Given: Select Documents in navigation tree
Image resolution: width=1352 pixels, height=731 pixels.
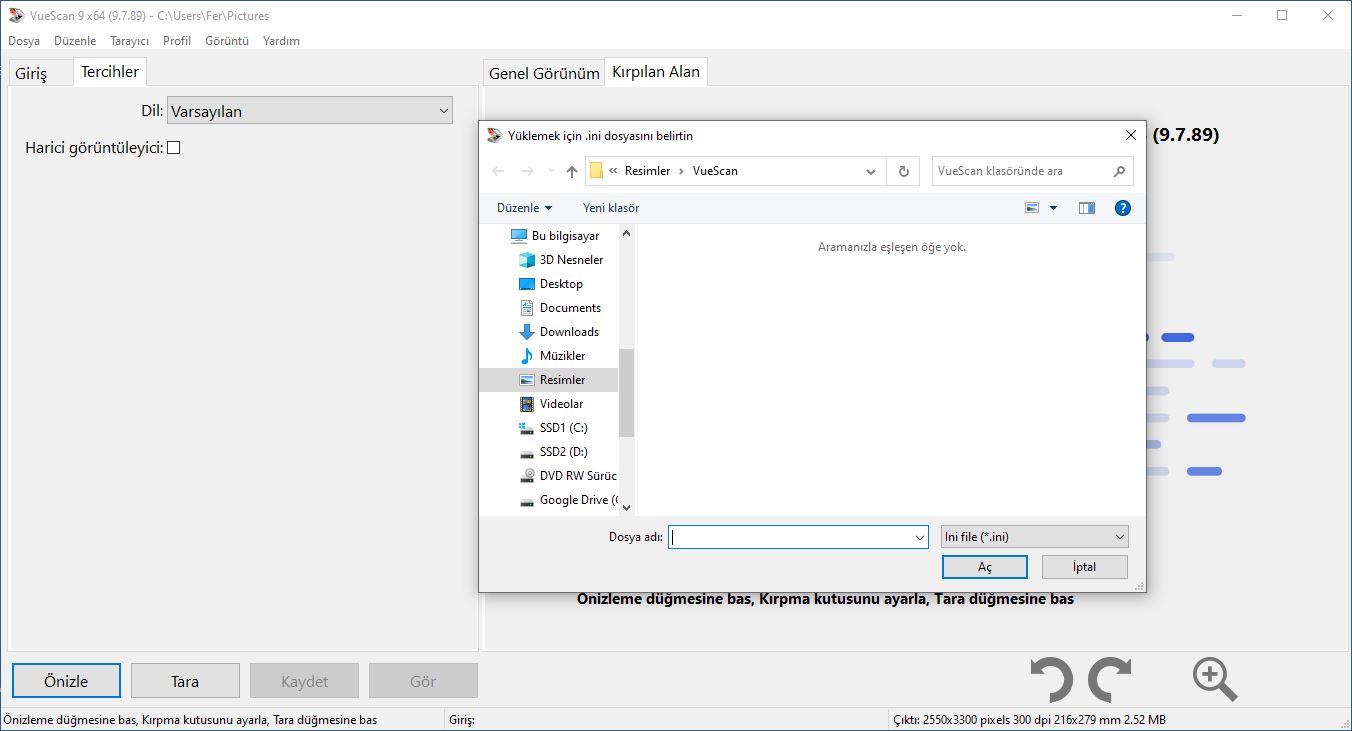Looking at the screenshot, I should (570, 308).
